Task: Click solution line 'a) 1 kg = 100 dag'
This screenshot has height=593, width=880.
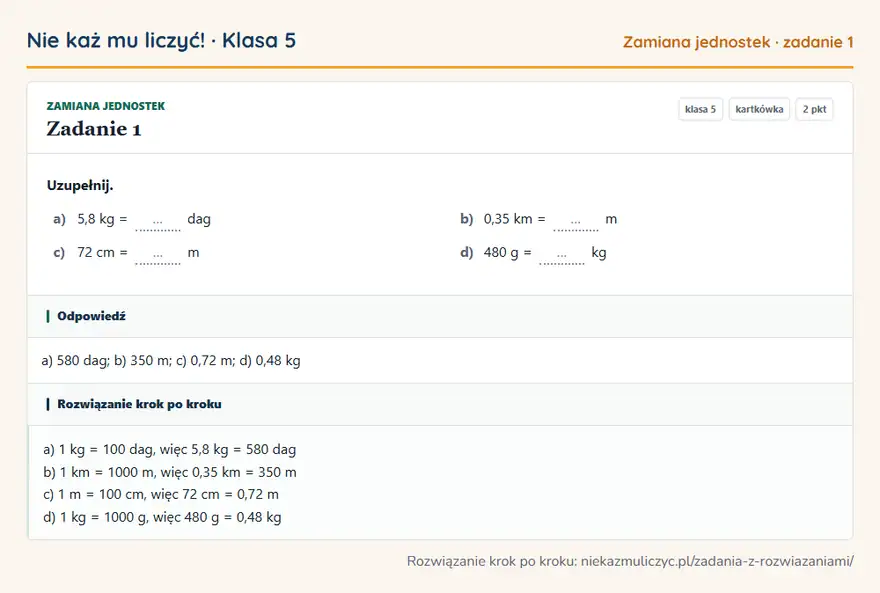Action: coord(169,449)
